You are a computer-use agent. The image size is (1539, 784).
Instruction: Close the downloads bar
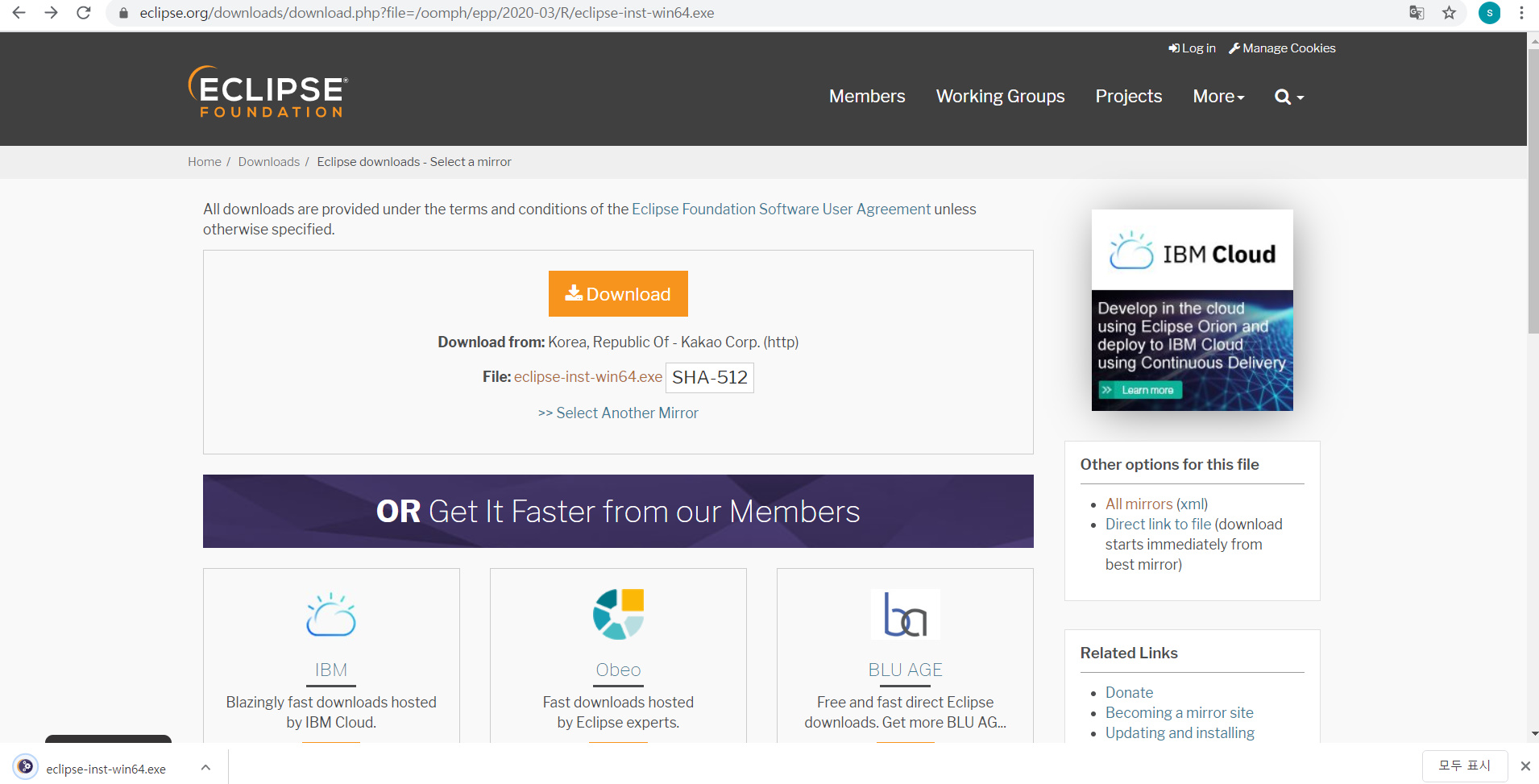tap(1525, 766)
